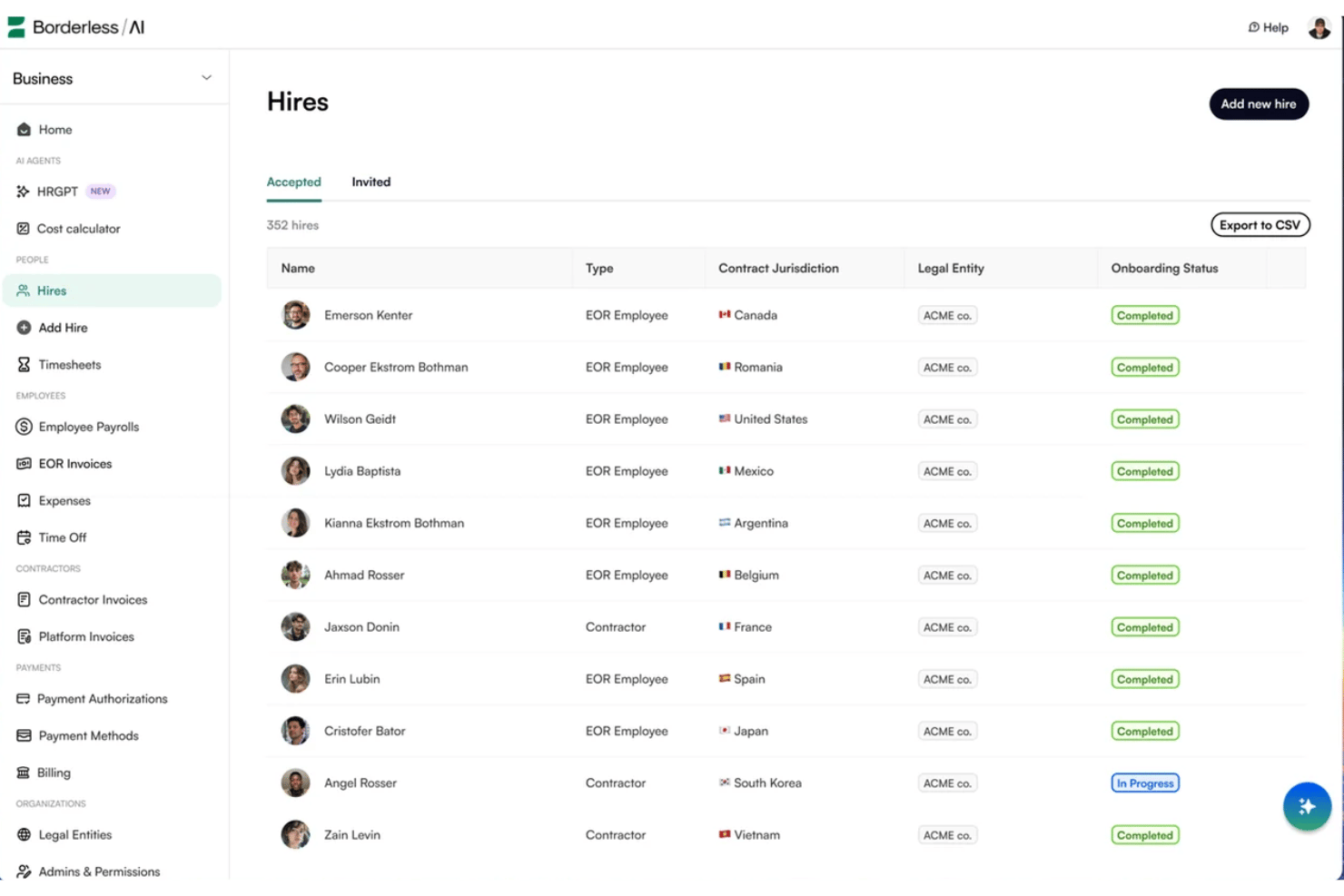Click ACME co. tag in Erin Lubin row
Viewport: 1344px width, 896px height.
947,679
